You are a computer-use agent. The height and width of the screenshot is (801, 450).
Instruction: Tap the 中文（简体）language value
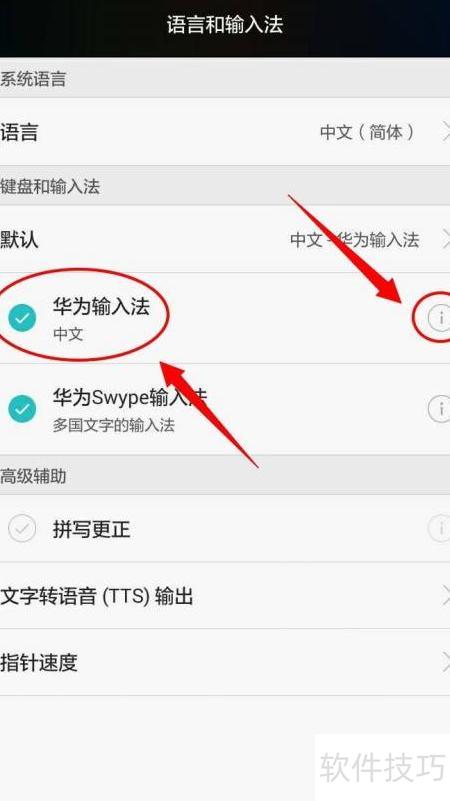[x=368, y=132]
